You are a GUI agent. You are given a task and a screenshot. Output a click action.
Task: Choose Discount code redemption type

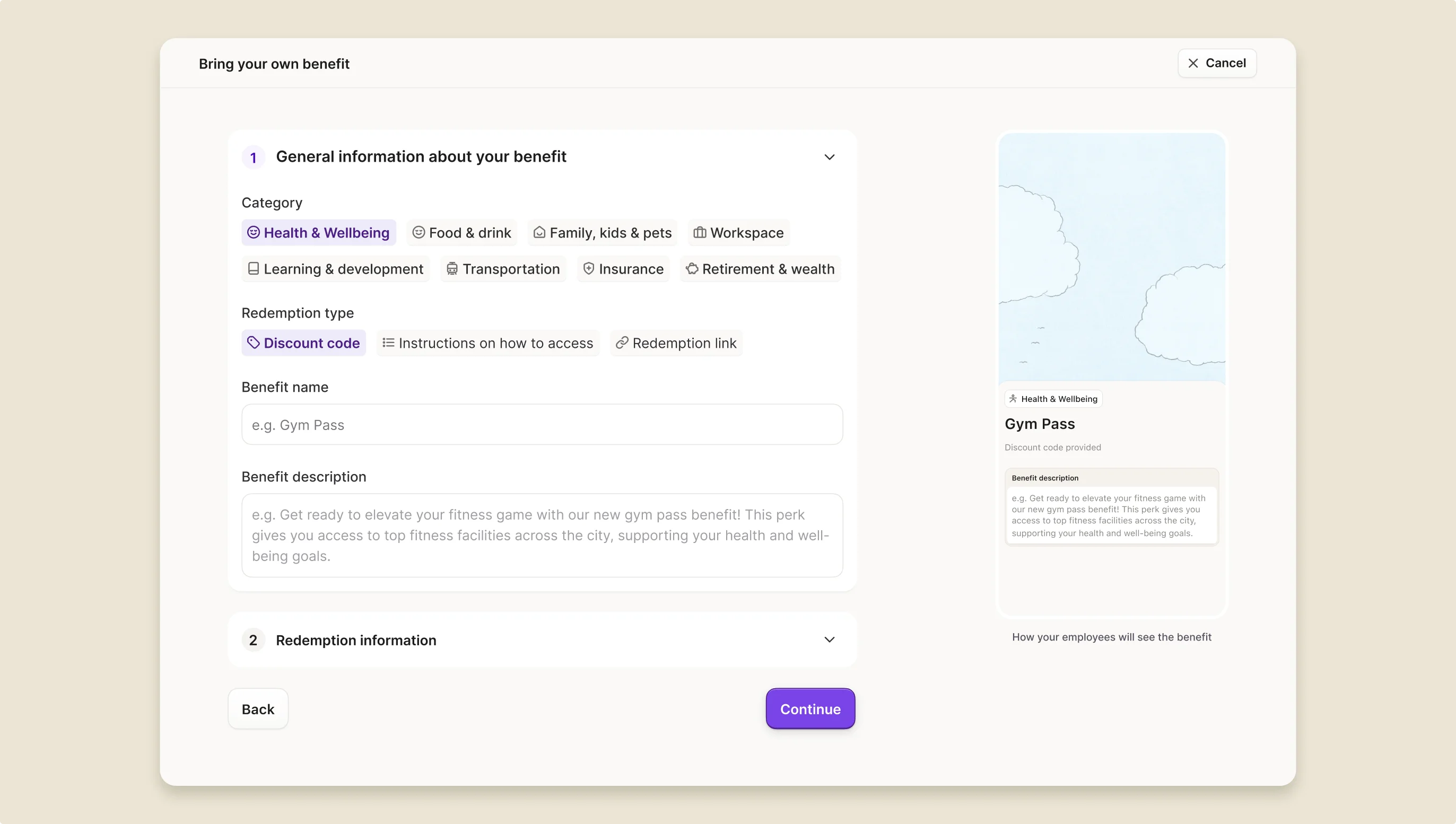303,343
